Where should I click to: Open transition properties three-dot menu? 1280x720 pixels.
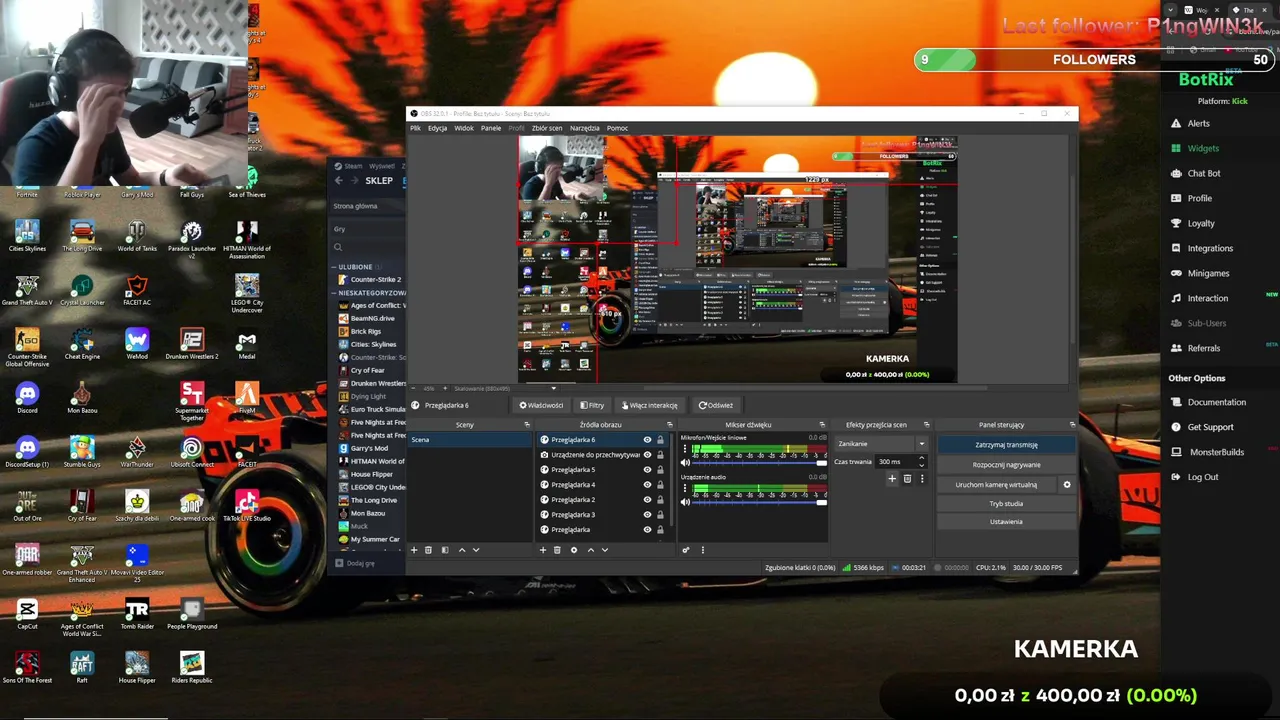tap(921, 479)
